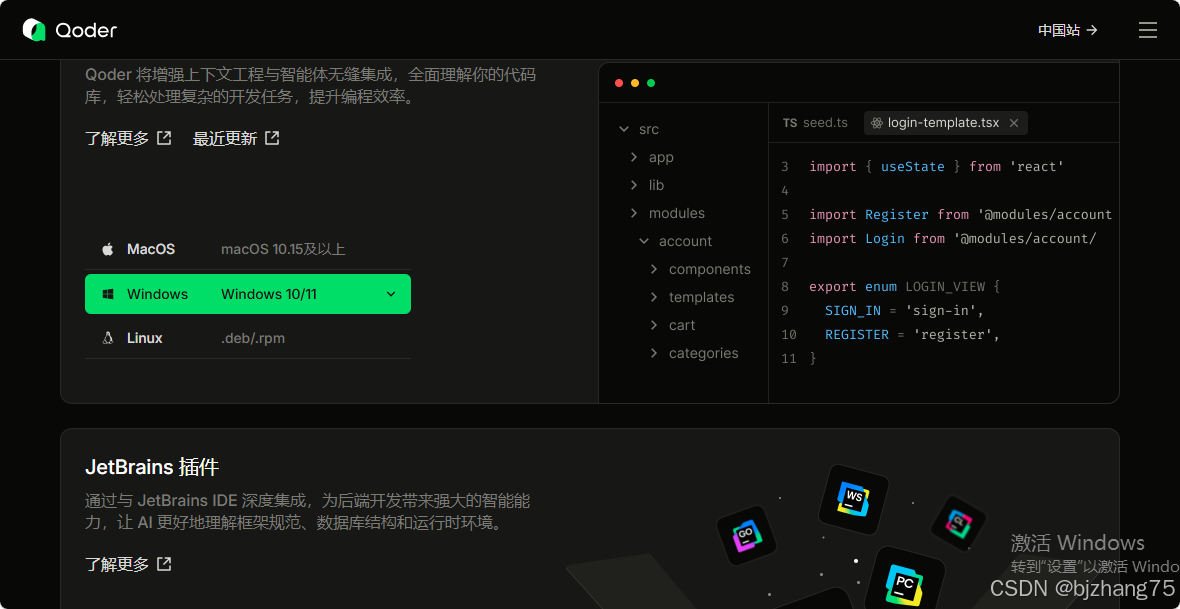Click the import Login code line
Image resolution: width=1180 pixels, height=609 pixels.
952,239
